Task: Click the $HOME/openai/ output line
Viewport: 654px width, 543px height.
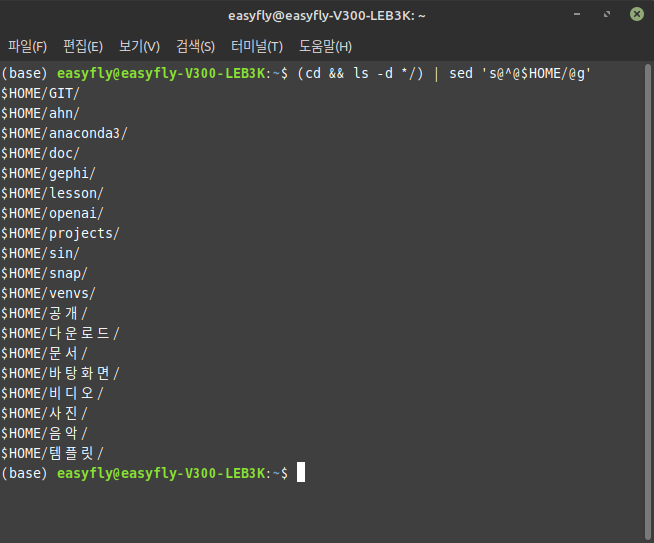Action: pyautogui.click(x=52, y=214)
